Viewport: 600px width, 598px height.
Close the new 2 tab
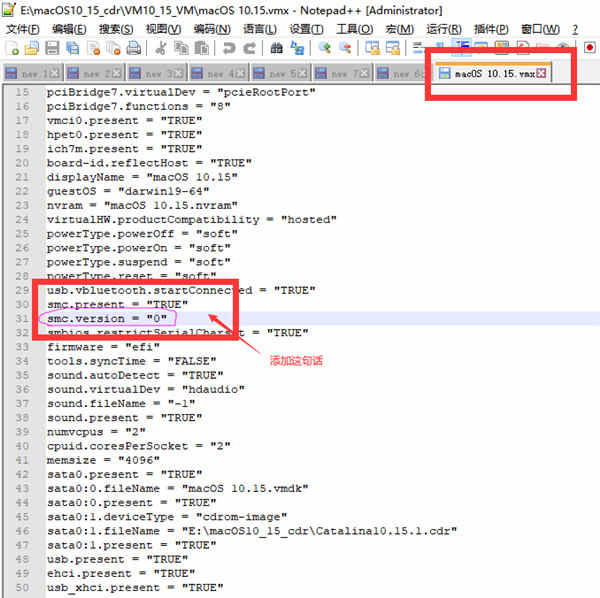117,73
